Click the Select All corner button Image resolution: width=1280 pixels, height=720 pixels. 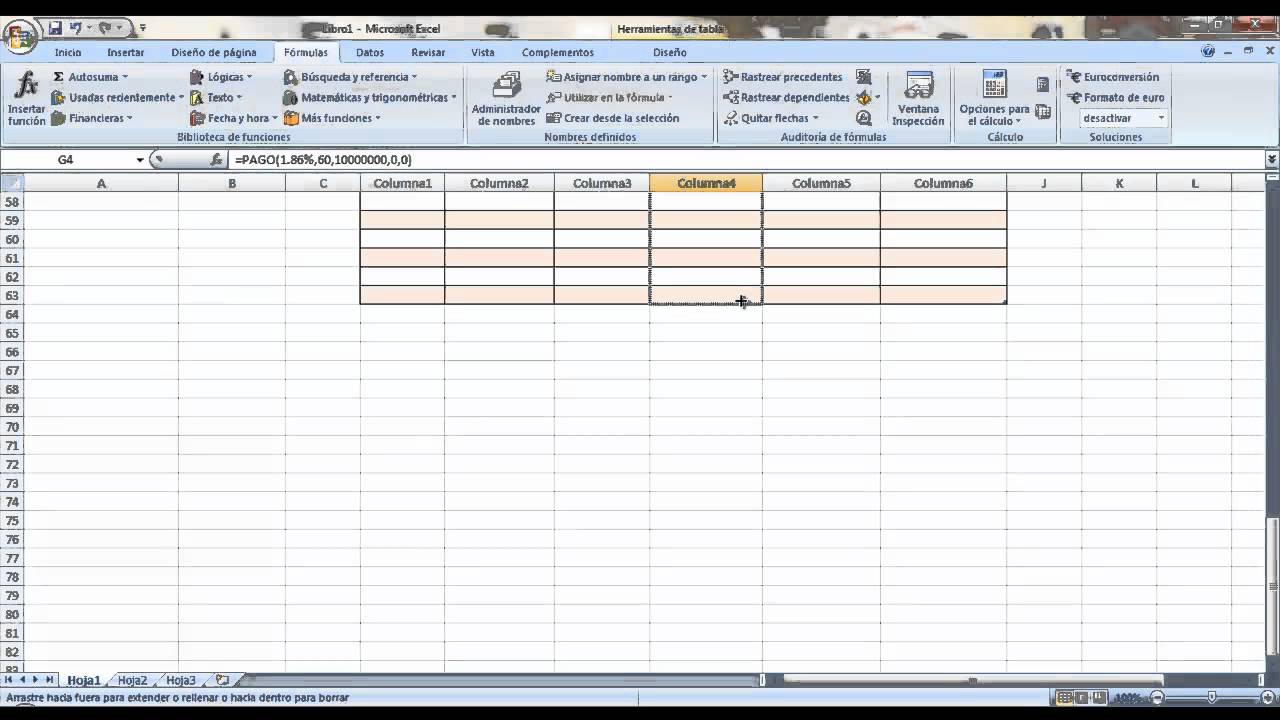pos(12,183)
